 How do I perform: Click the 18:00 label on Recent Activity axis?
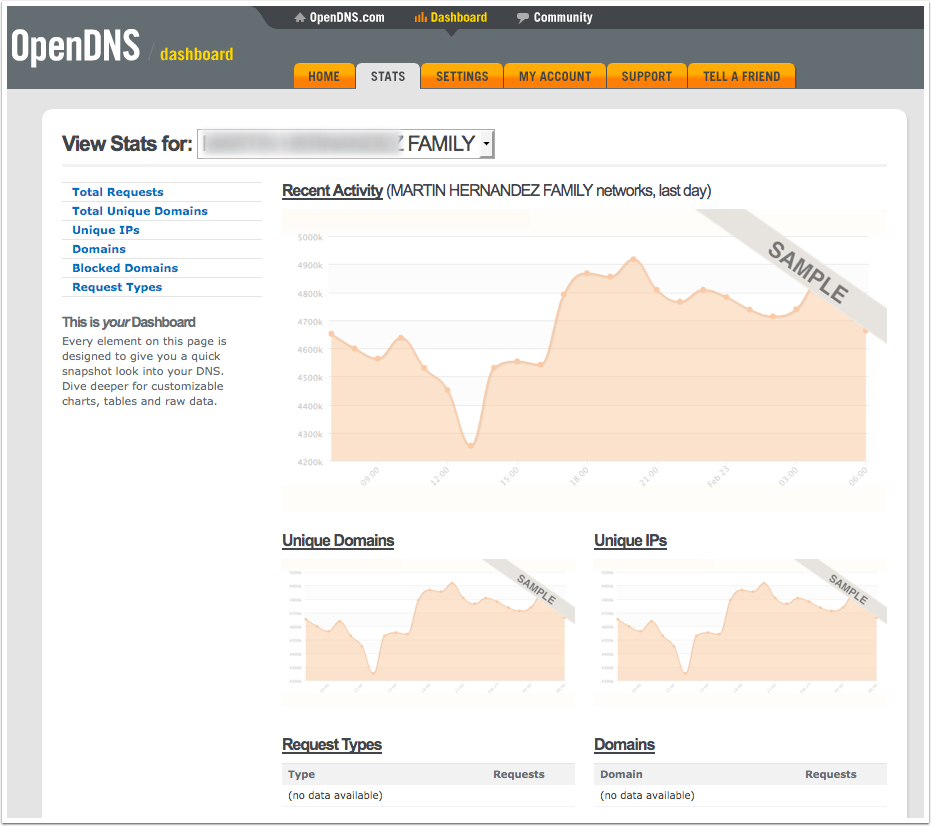[x=579, y=476]
